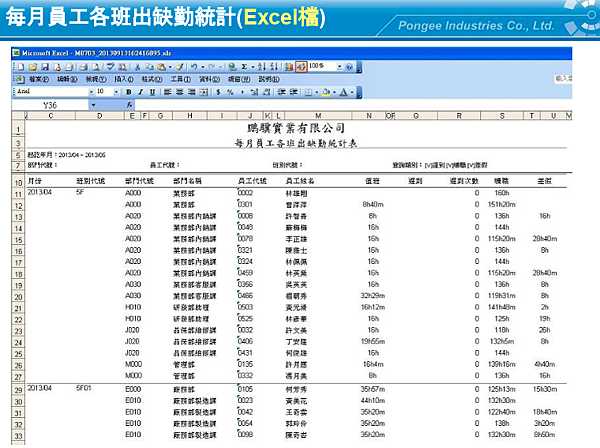Open the 檔案 (File) menu
600x448 pixels.
pyautogui.click(x=39, y=79)
